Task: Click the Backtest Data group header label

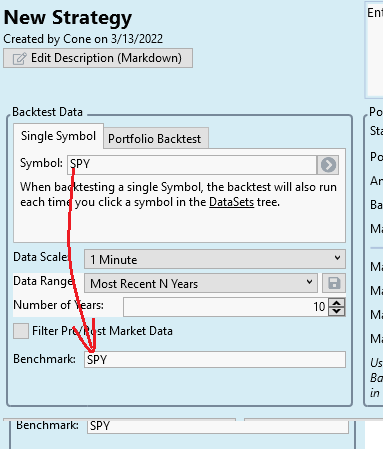Action: click(x=47, y=112)
